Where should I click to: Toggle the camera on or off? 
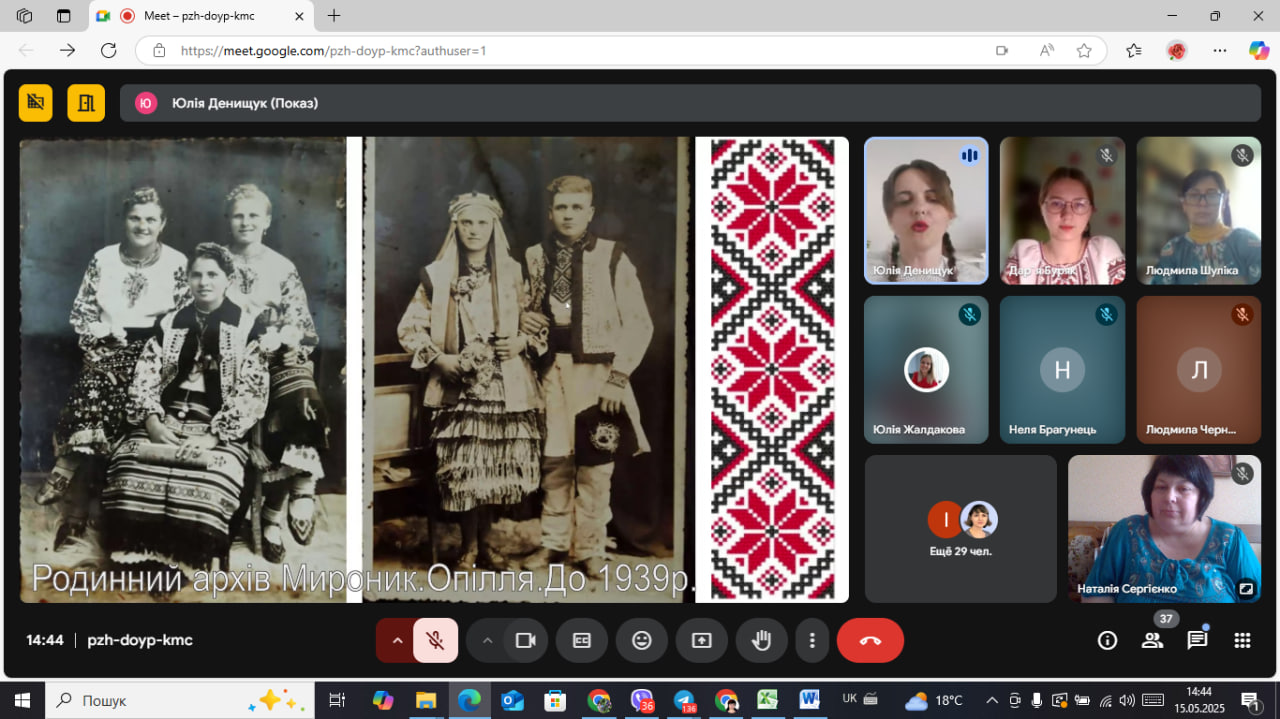tap(525, 641)
